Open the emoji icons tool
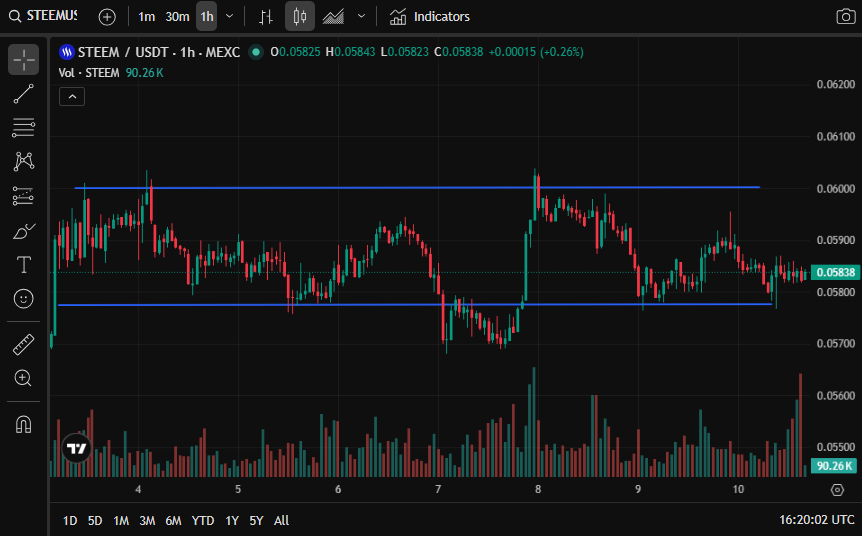This screenshot has width=862, height=536. tap(24, 299)
